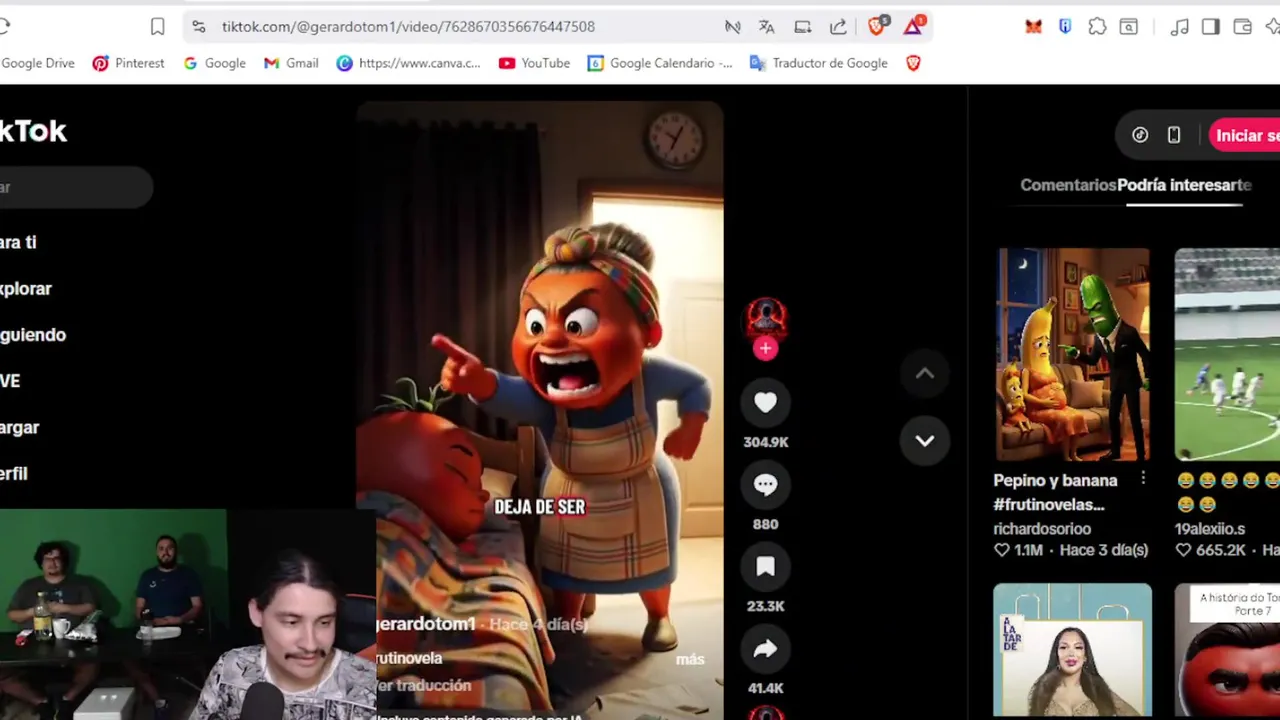Click the tab search icon in the toolbar
The height and width of the screenshot is (720, 1280).
1129,27
